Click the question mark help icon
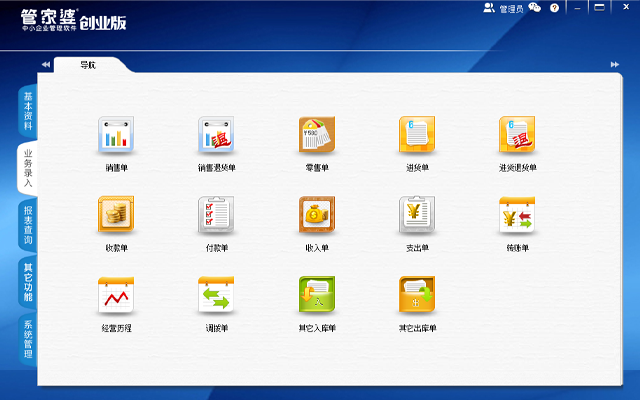The height and width of the screenshot is (400, 640). (x=554, y=8)
